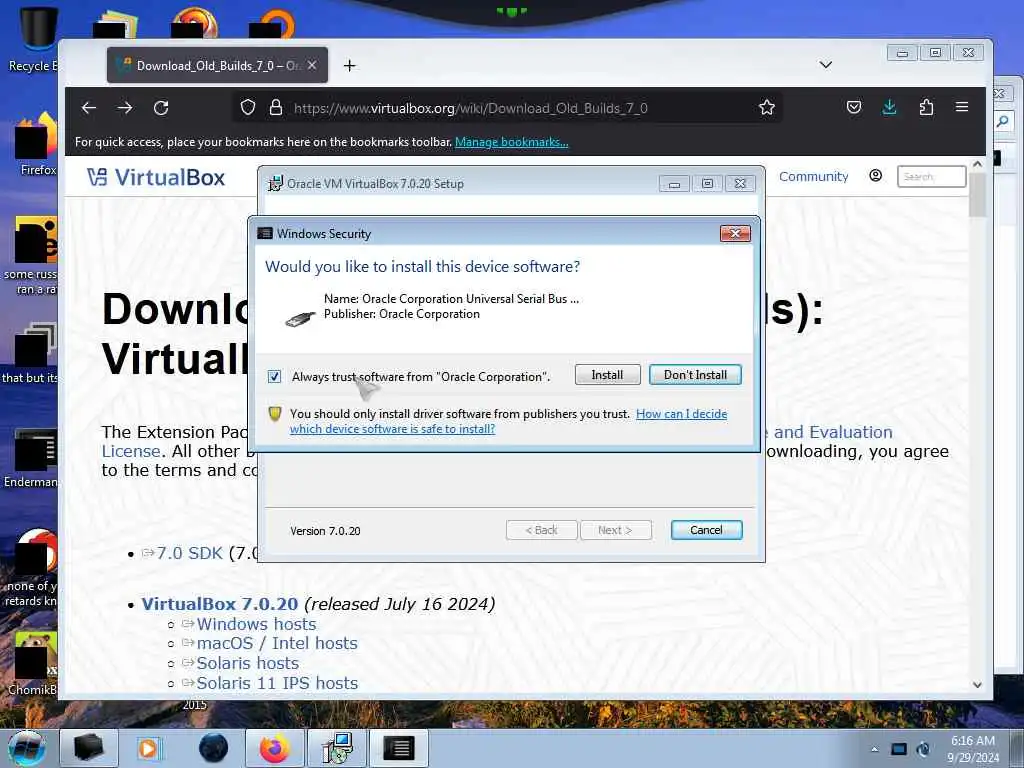
Task: Click the Firefox address bar
Action: pos(509,108)
